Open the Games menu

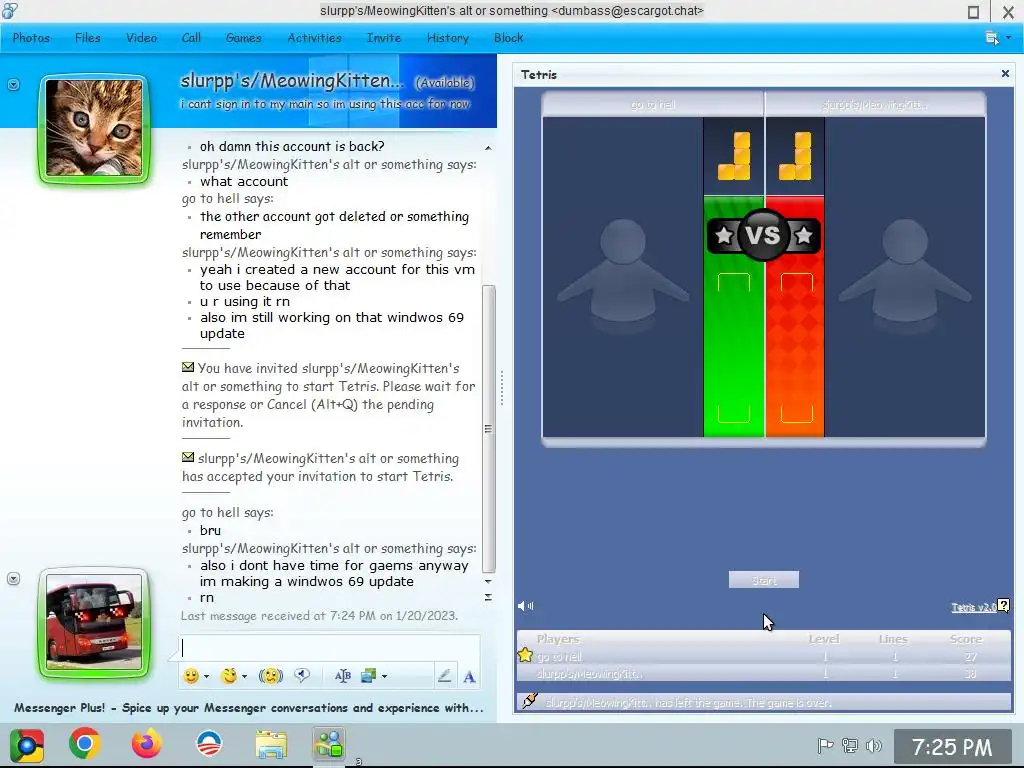[x=244, y=38]
